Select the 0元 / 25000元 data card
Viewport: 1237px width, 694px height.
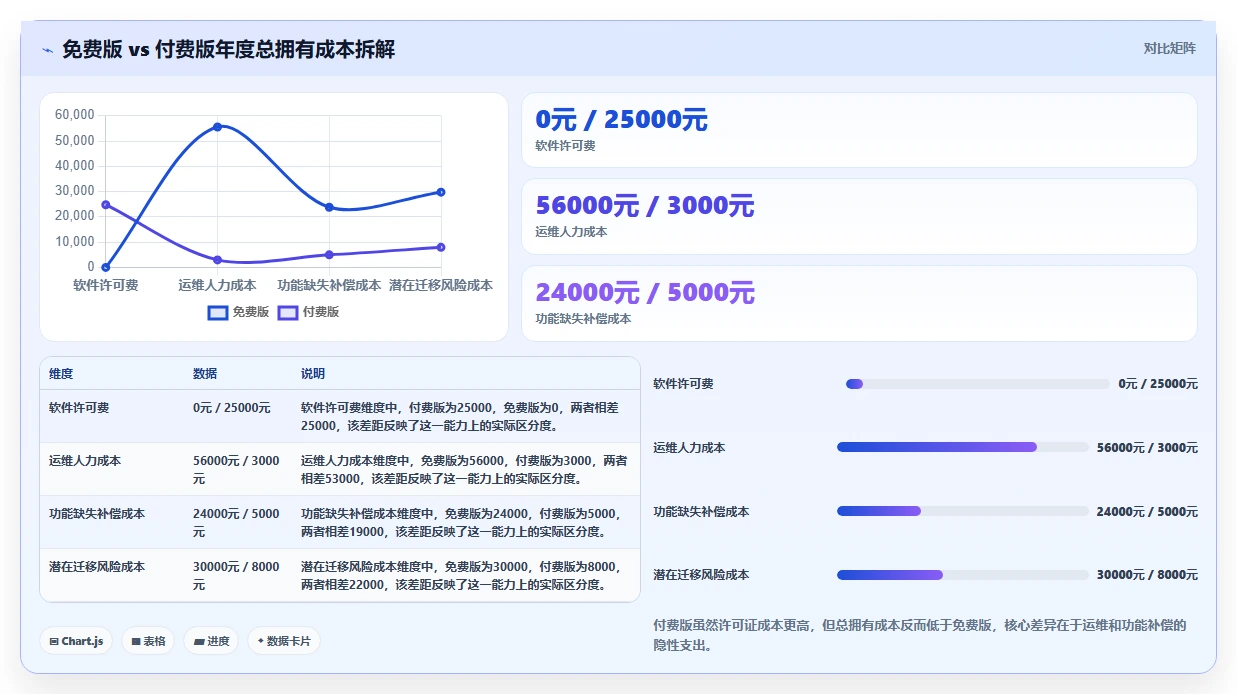(x=859, y=130)
